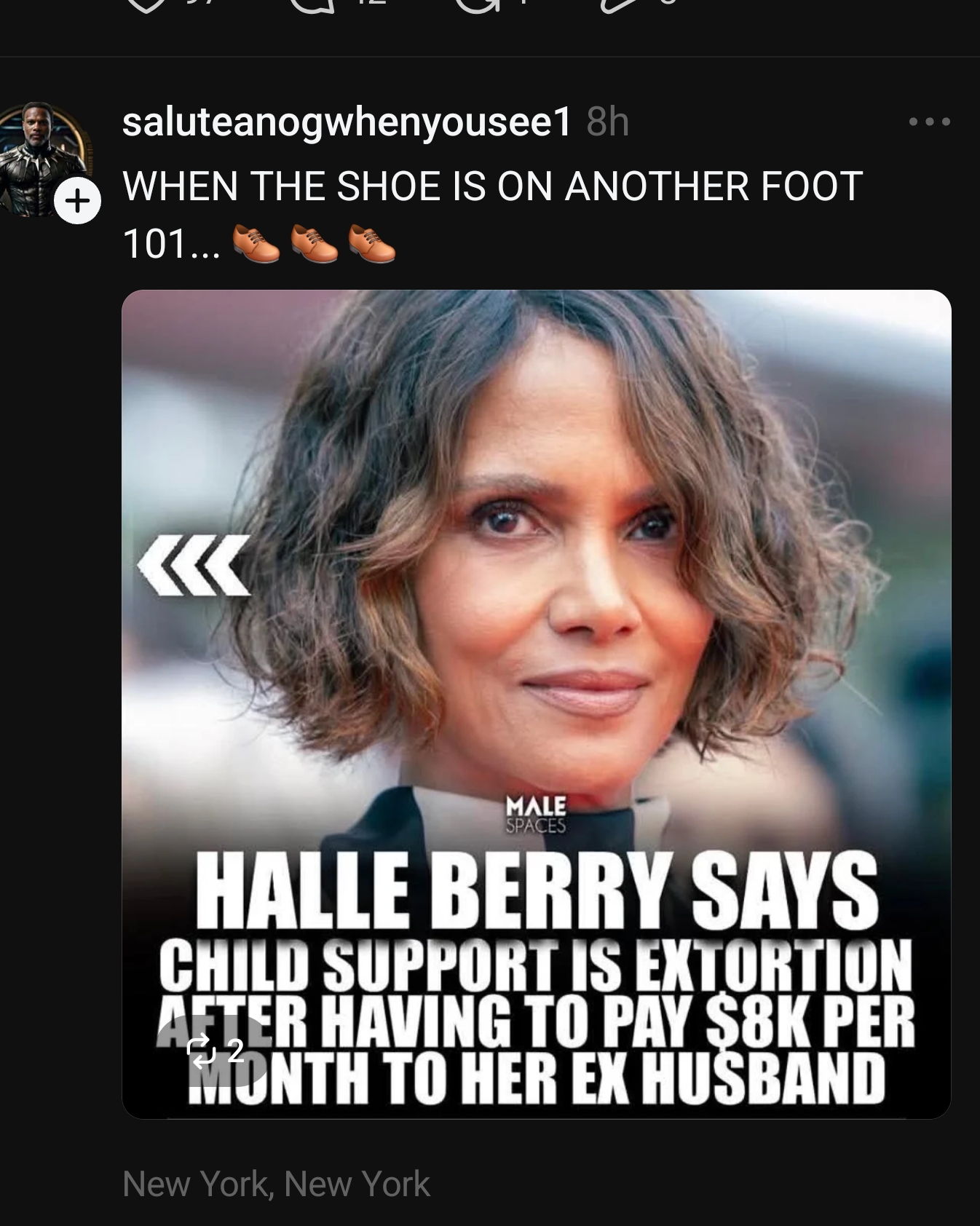This screenshot has height=1226, width=980.
Task: Open the saluteanogwhenyousee1 username link
Action: tap(347, 122)
